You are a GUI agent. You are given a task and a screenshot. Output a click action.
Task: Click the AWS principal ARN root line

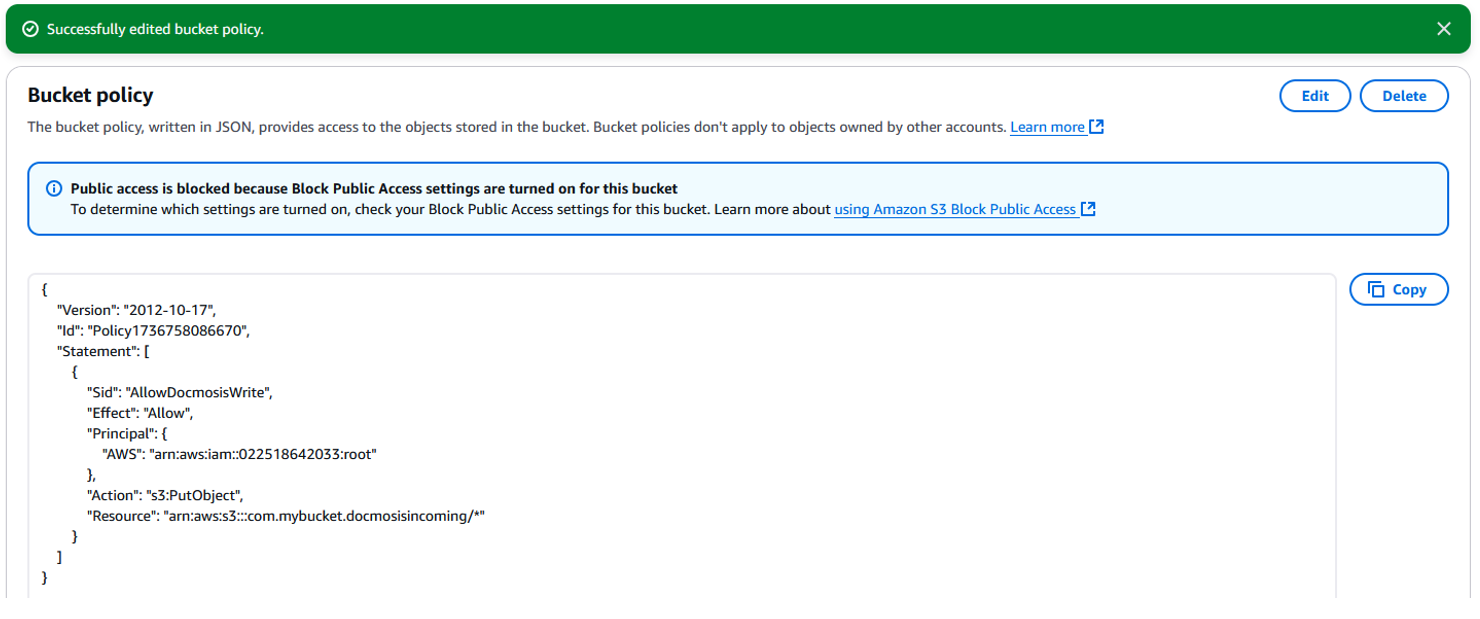tap(239, 454)
